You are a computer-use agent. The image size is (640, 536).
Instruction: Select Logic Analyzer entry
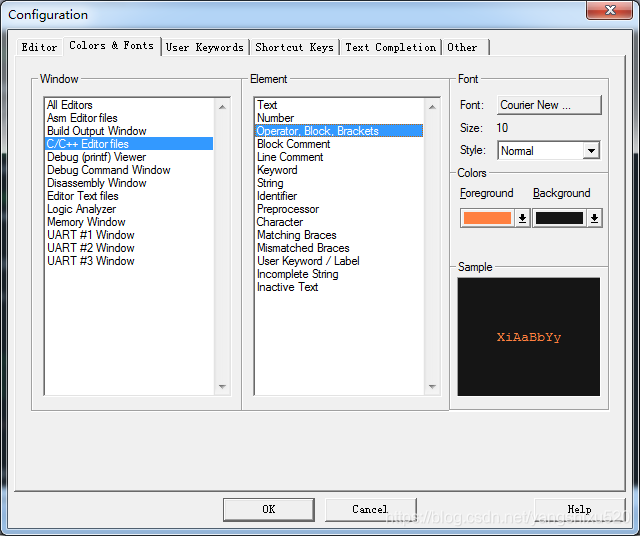pyautogui.click(x=129, y=209)
